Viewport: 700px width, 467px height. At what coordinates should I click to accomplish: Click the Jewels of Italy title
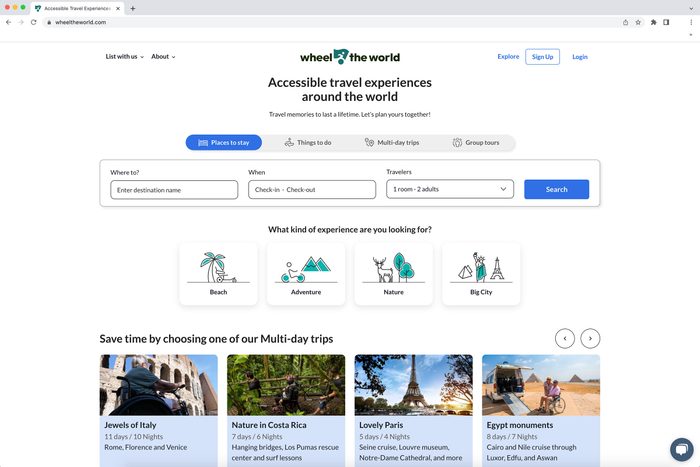tap(130, 425)
